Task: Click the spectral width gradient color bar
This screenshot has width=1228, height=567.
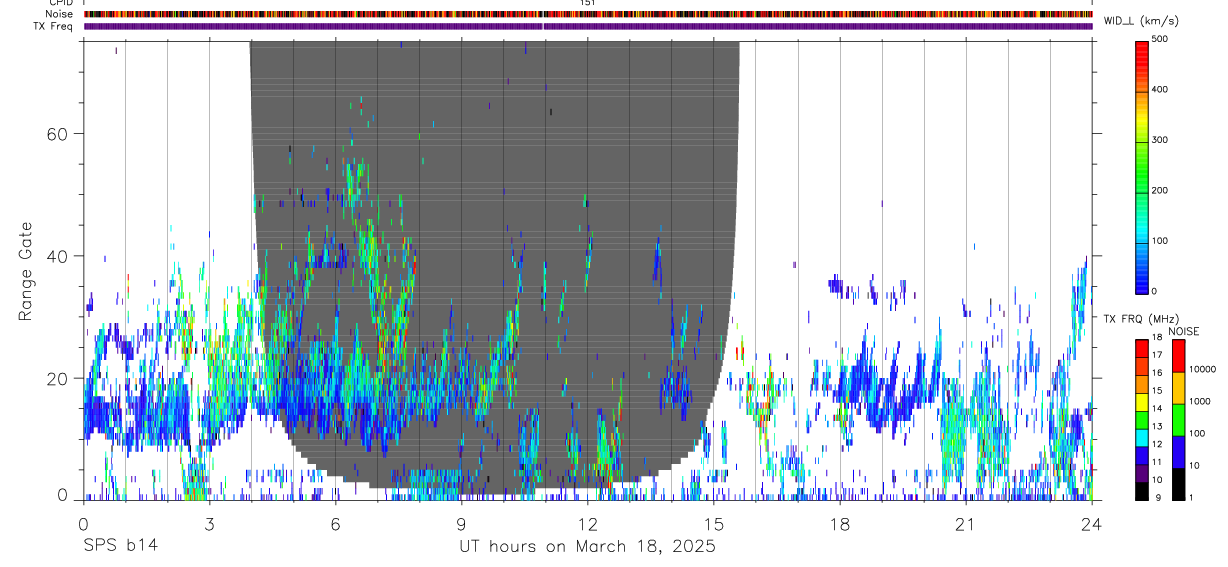Action: (1141, 166)
